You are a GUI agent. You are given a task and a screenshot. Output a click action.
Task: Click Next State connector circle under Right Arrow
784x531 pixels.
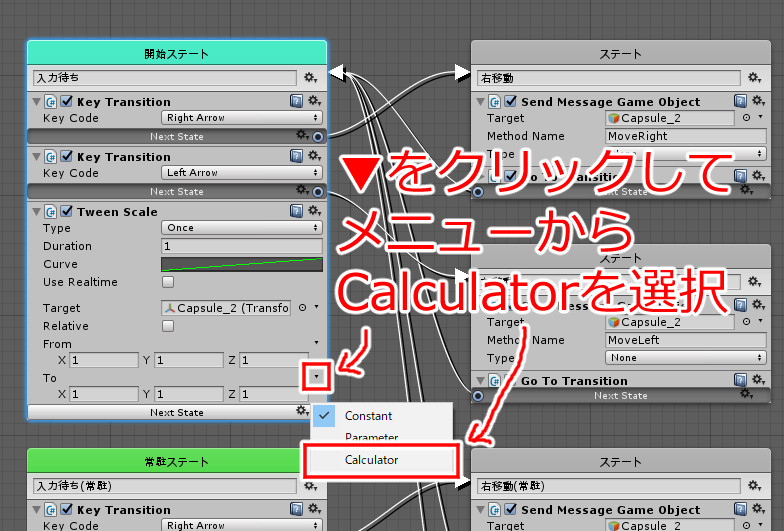318,136
